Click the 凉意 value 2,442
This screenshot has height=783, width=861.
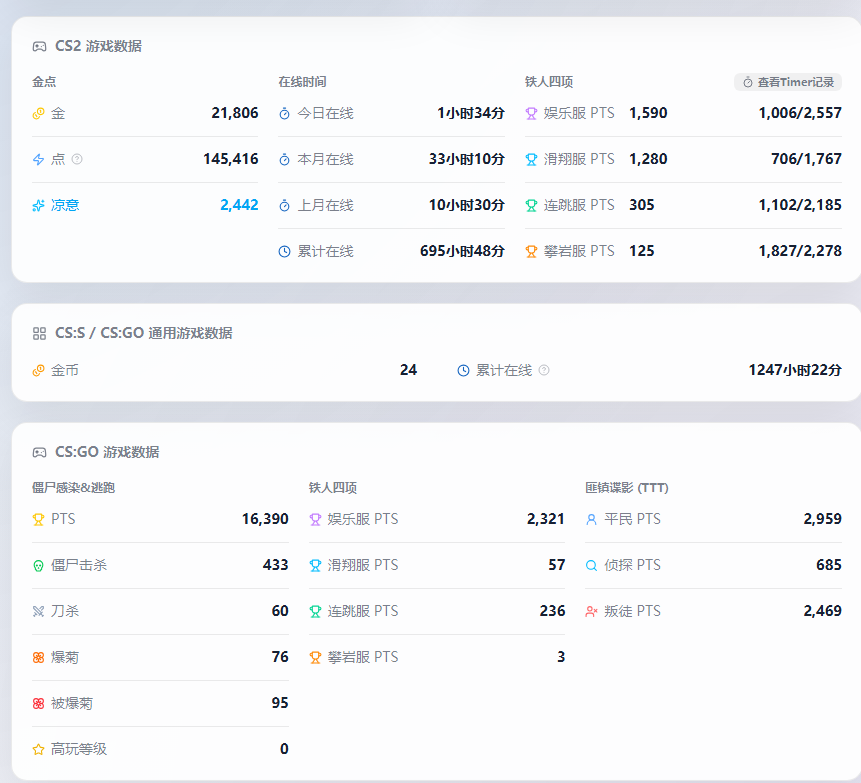tap(239, 205)
